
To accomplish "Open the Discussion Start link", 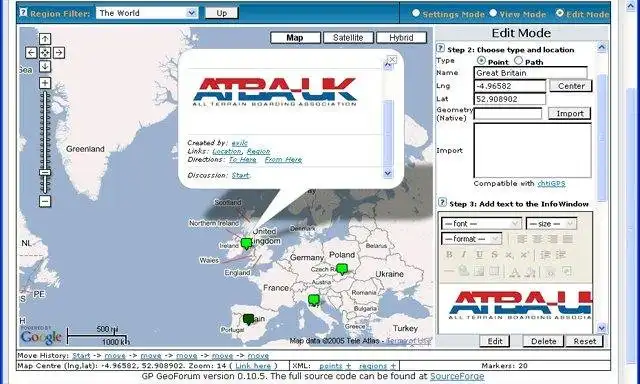I will 240,175.
